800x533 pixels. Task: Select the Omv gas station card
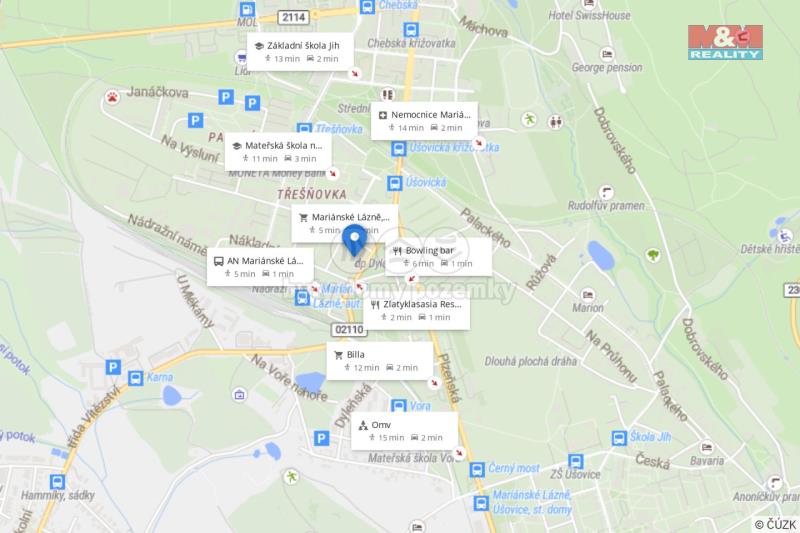point(404,431)
